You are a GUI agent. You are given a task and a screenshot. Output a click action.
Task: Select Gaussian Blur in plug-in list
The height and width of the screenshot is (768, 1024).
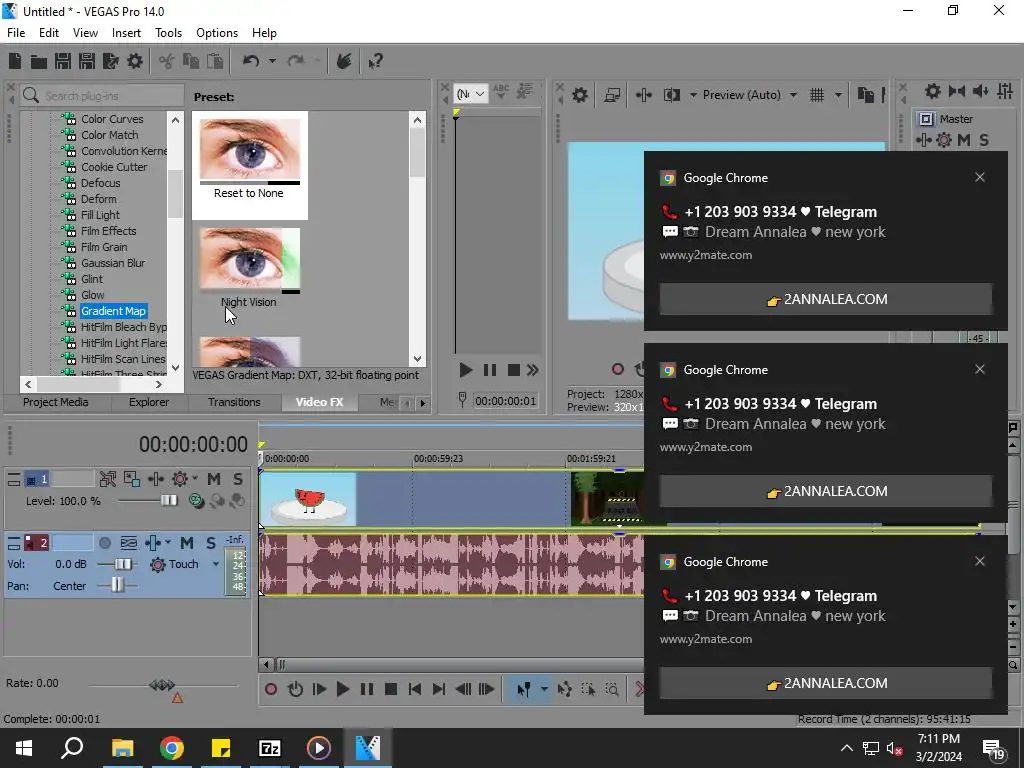click(x=113, y=263)
